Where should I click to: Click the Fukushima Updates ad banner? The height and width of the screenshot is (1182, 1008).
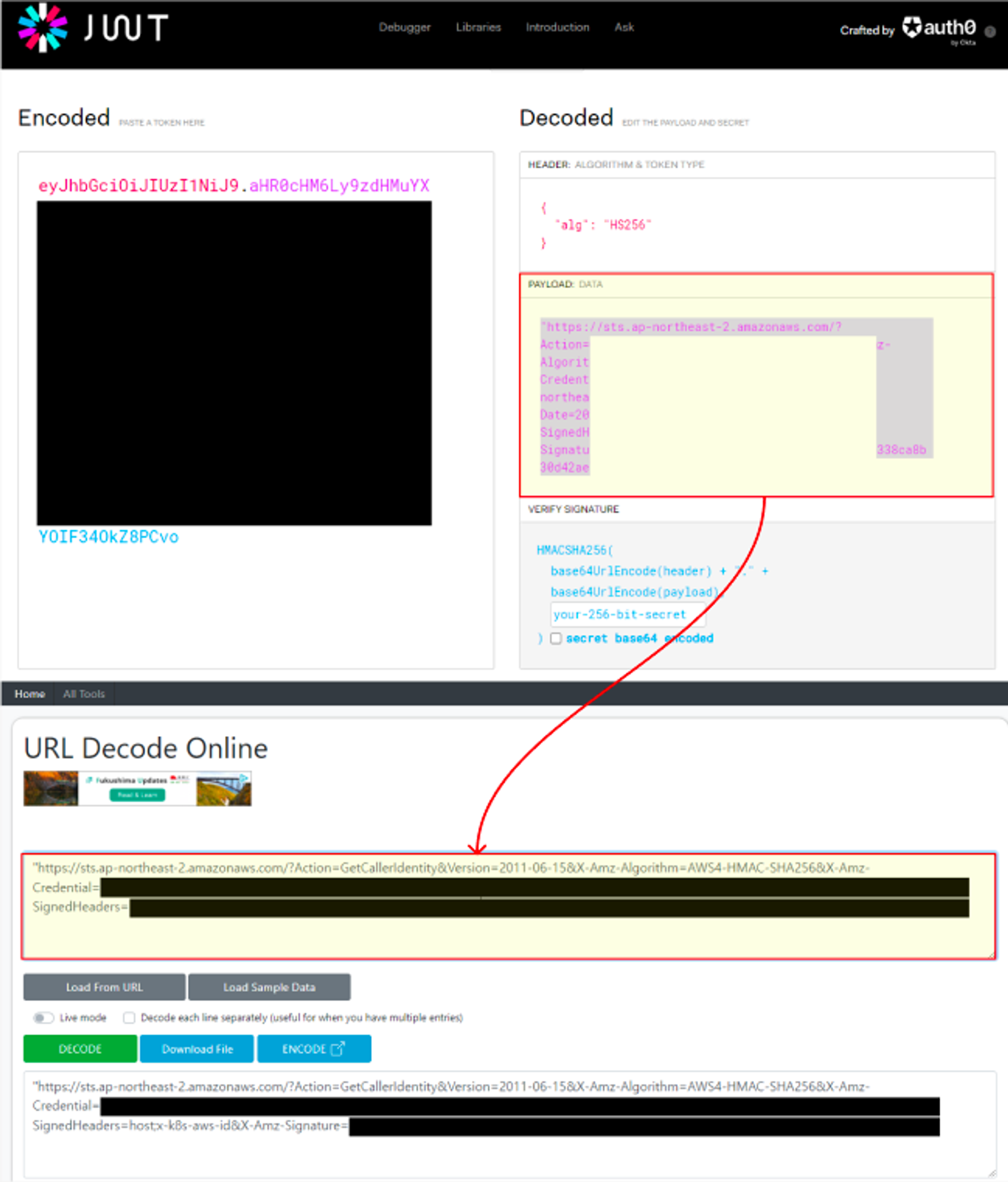[x=137, y=788]
